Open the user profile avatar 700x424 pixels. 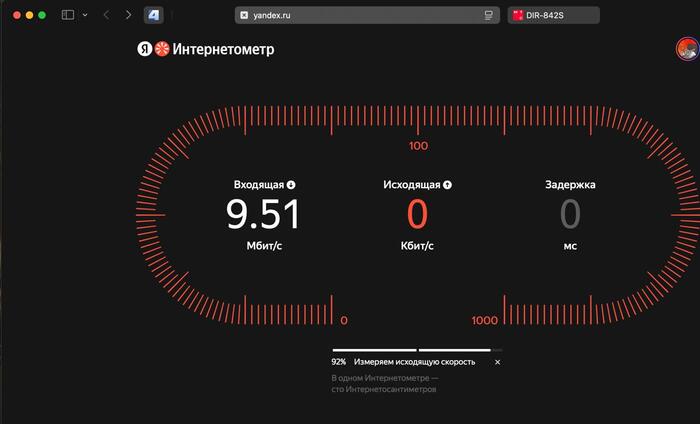(688, 49)
